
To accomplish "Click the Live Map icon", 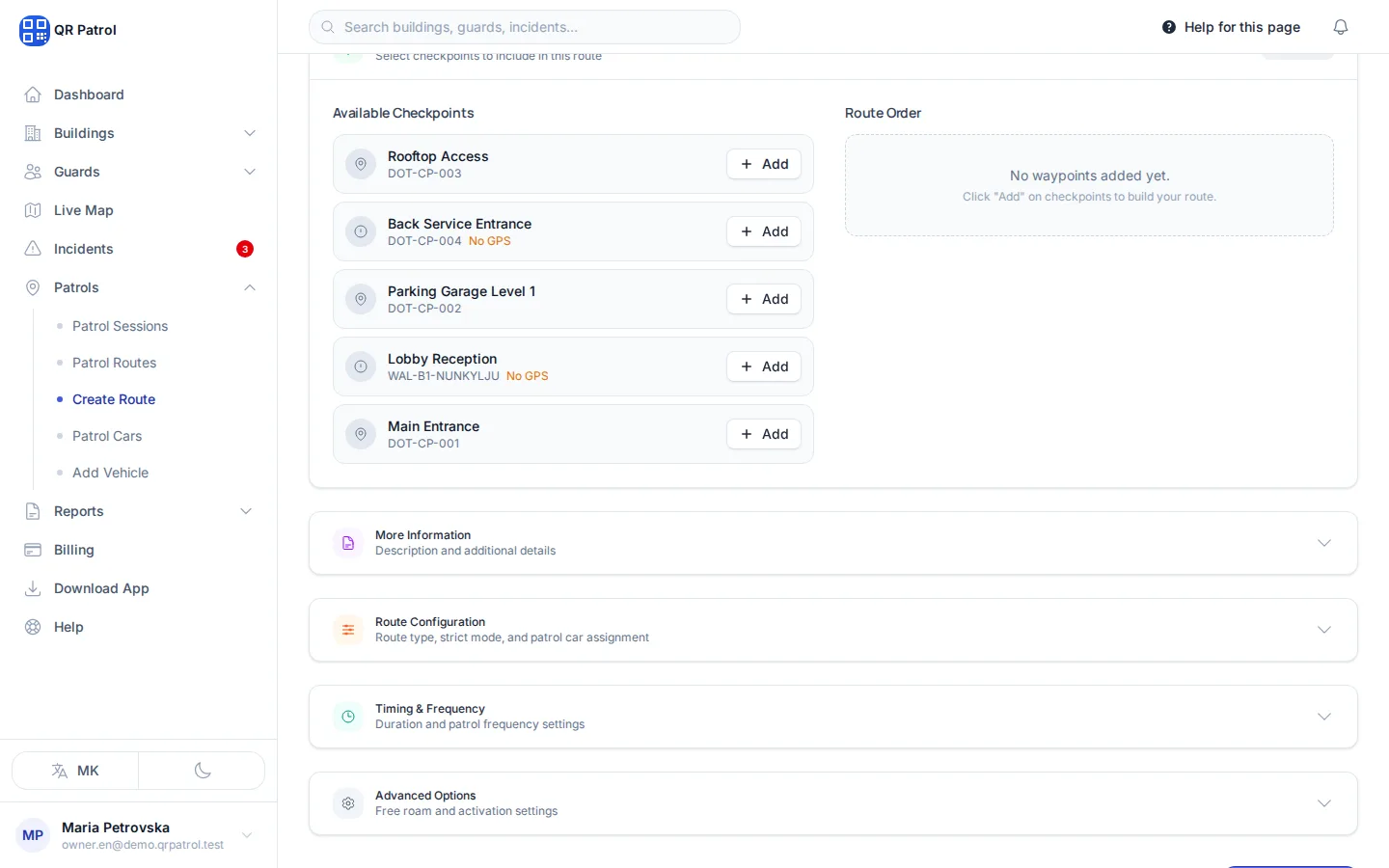I will tap(33, 210).
